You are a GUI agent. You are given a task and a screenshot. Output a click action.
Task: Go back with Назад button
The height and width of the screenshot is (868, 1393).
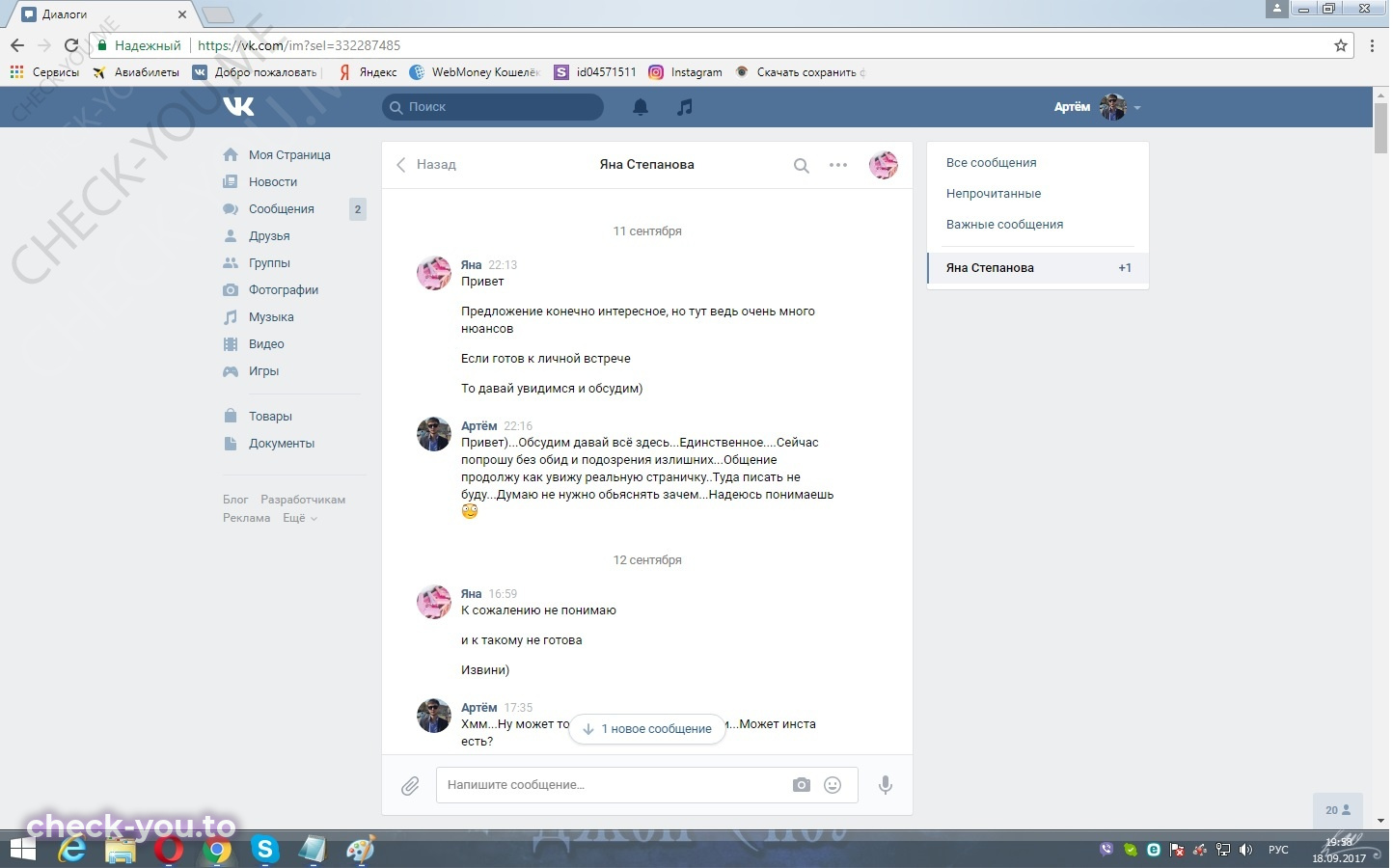426,165
